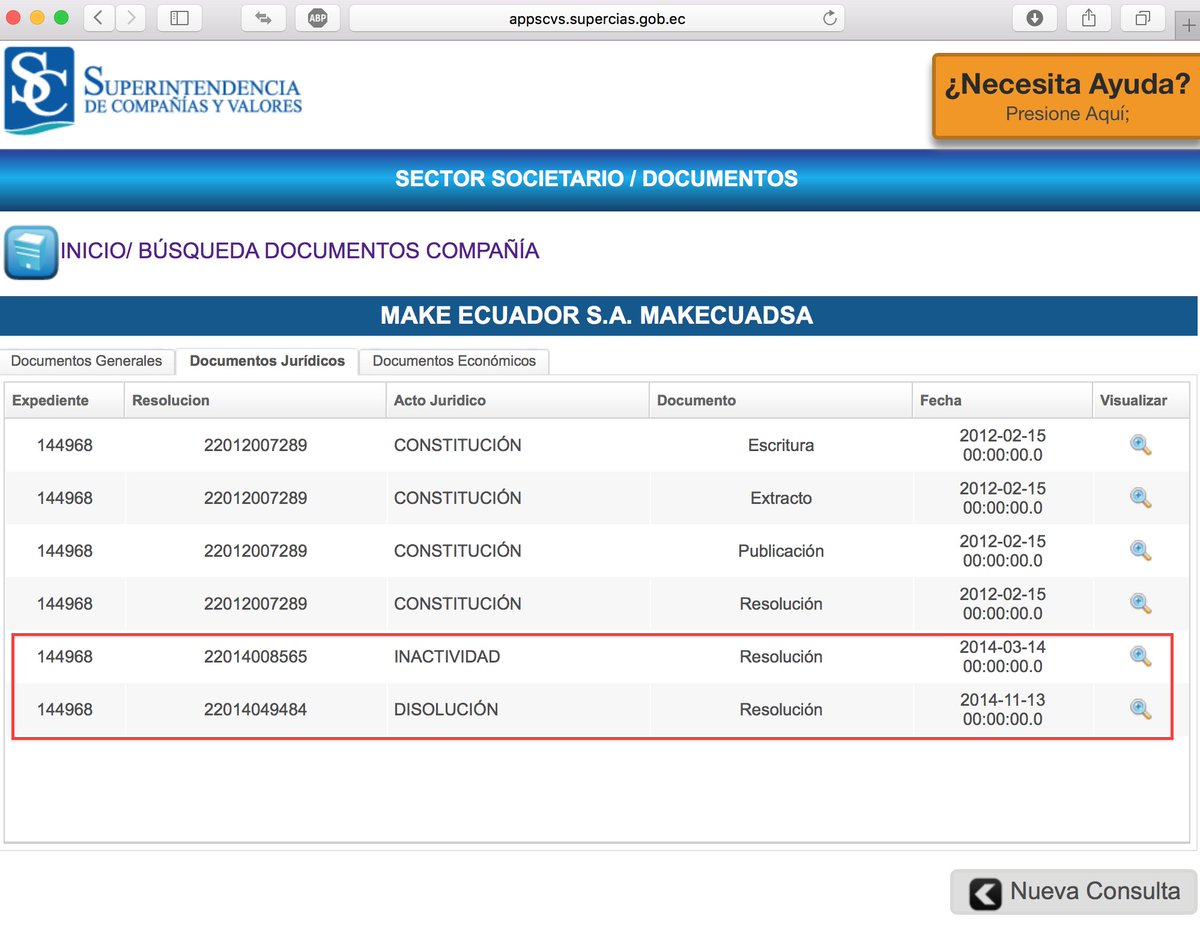The height and width of the screenshot is (931, 1200).
Task: Click the Nueva Consulta button
Action: point(1073,892)
